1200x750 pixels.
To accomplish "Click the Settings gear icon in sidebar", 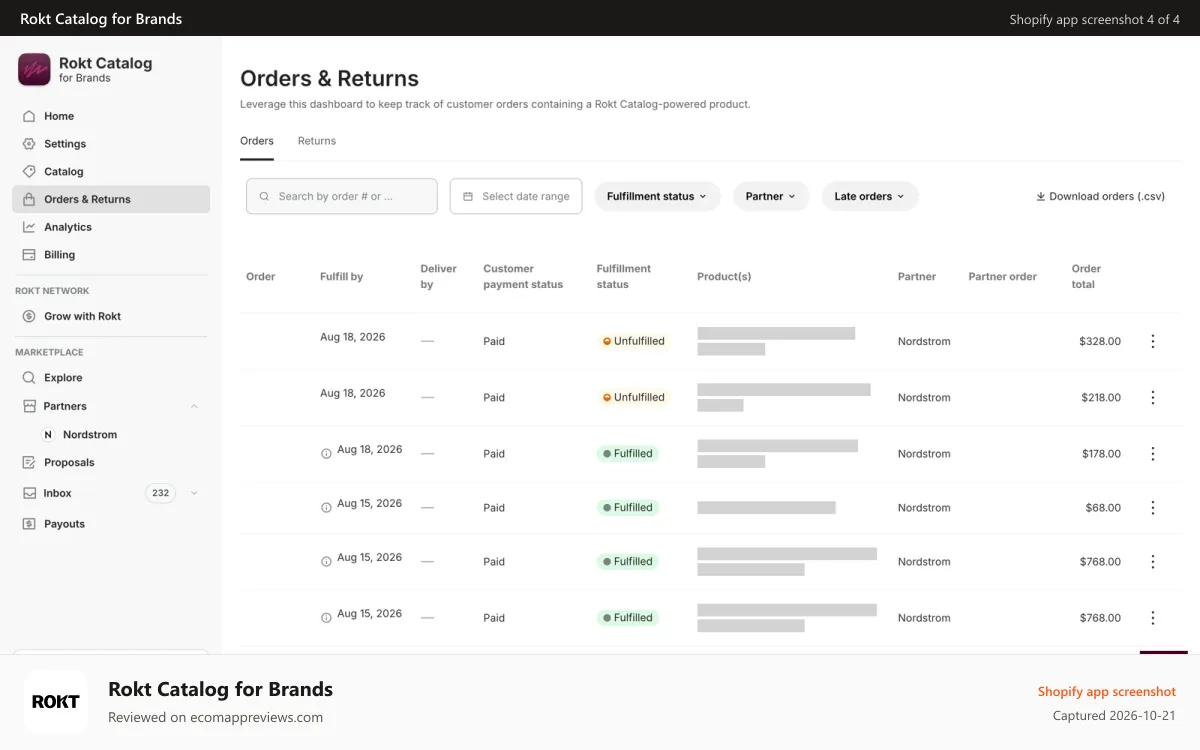I will (x=29, y=144).
